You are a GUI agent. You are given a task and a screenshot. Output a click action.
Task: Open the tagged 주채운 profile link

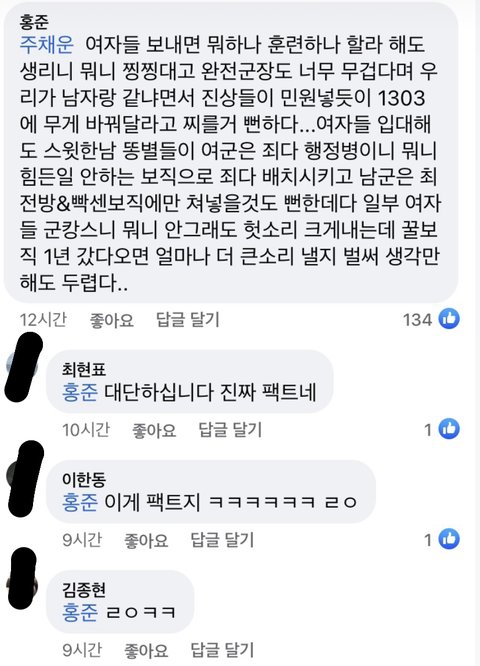pyautogui.click(x=47, y=45)
